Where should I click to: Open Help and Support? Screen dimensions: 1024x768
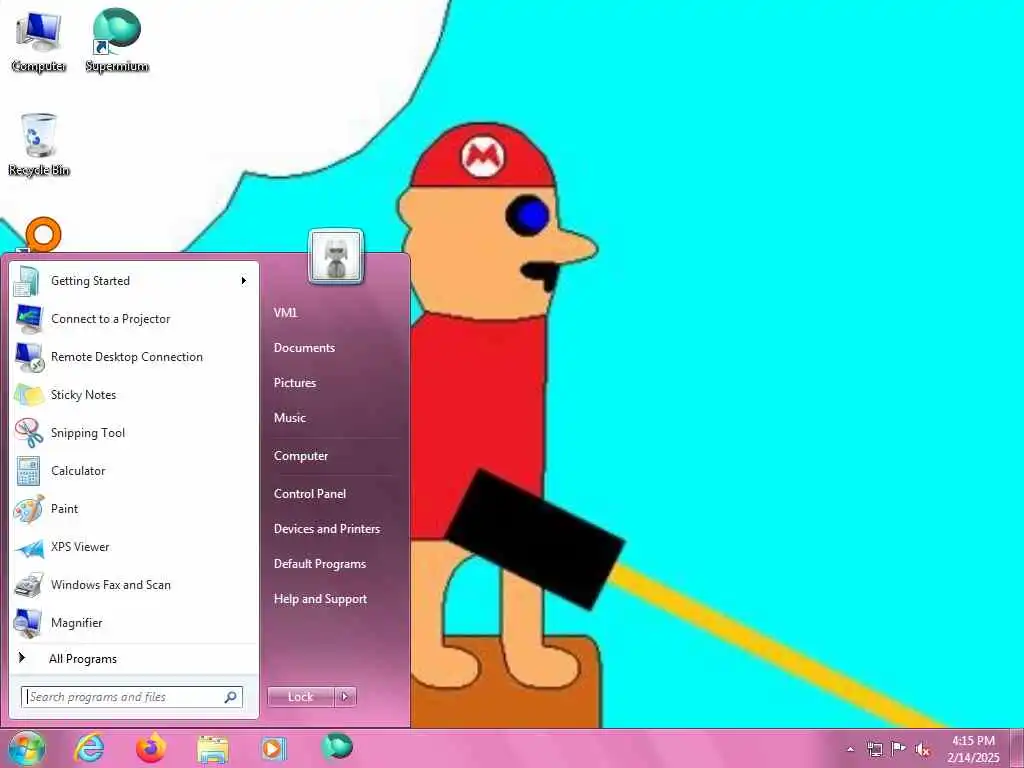(320, 599)
